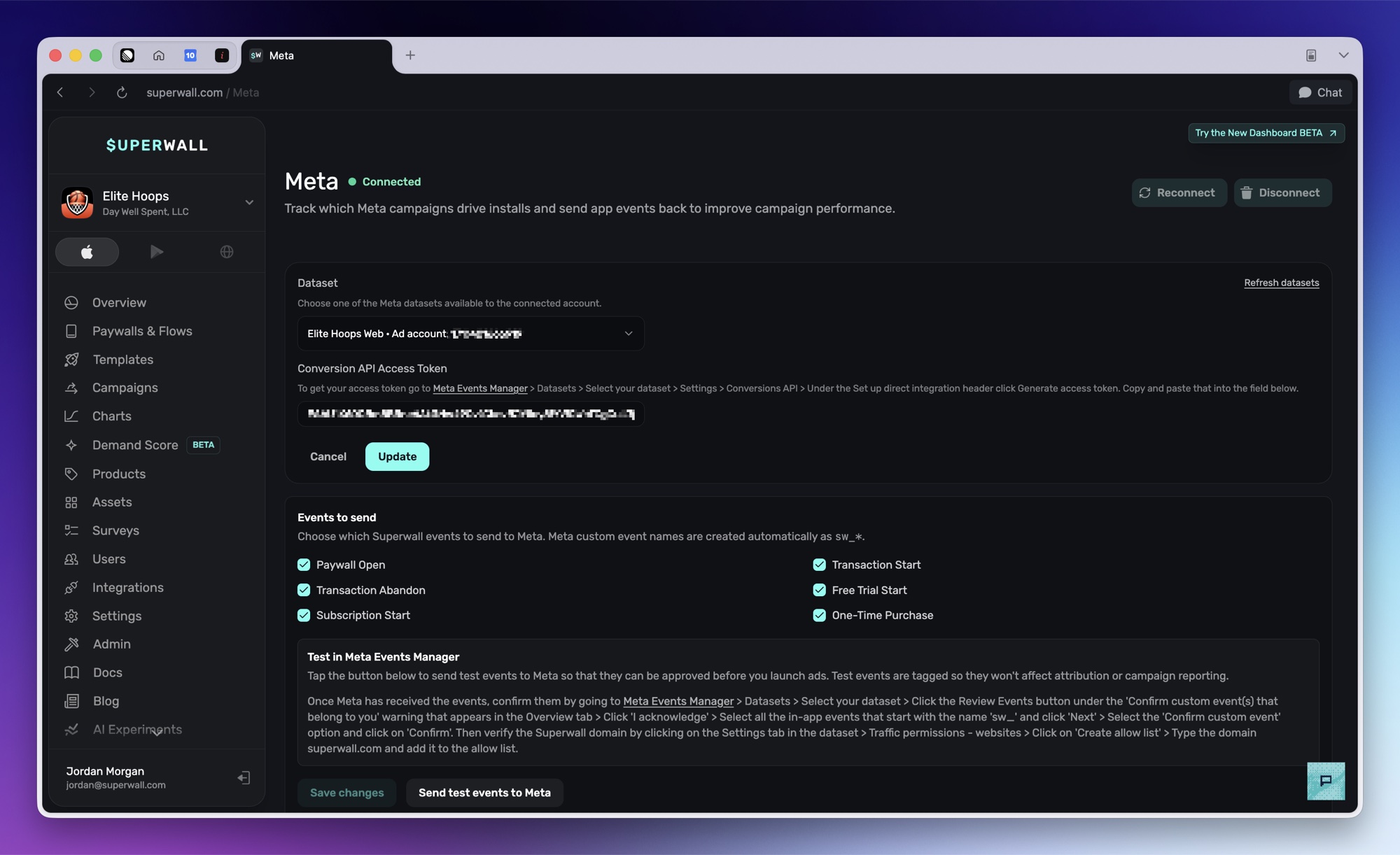Click the Elite Hoops app logo
This screenshot has height=855, width=1400.
[77, 203]
